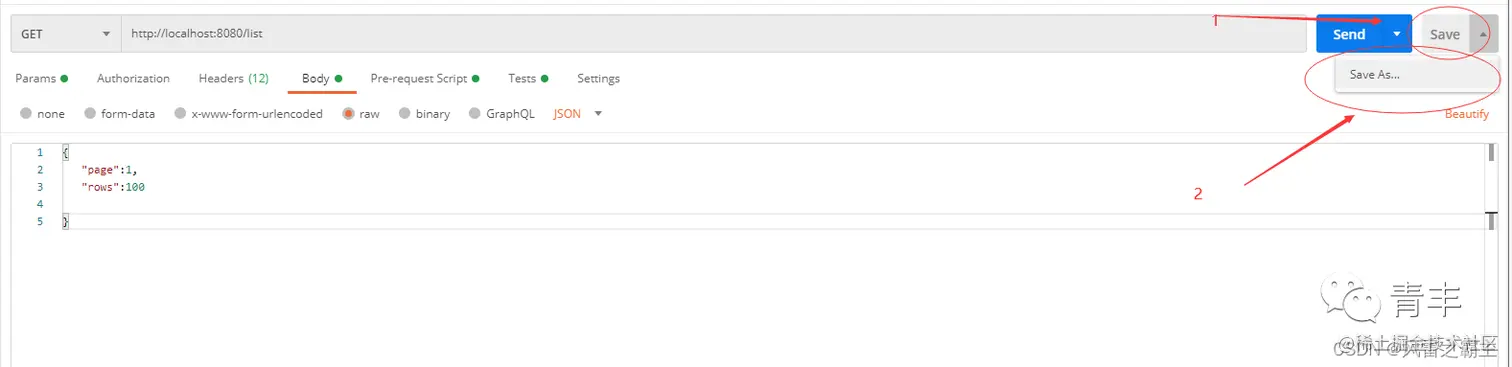The width and height of the screenshot is (1512, 367).
Task: Switch to the Params tab
Action: point(41,78)
